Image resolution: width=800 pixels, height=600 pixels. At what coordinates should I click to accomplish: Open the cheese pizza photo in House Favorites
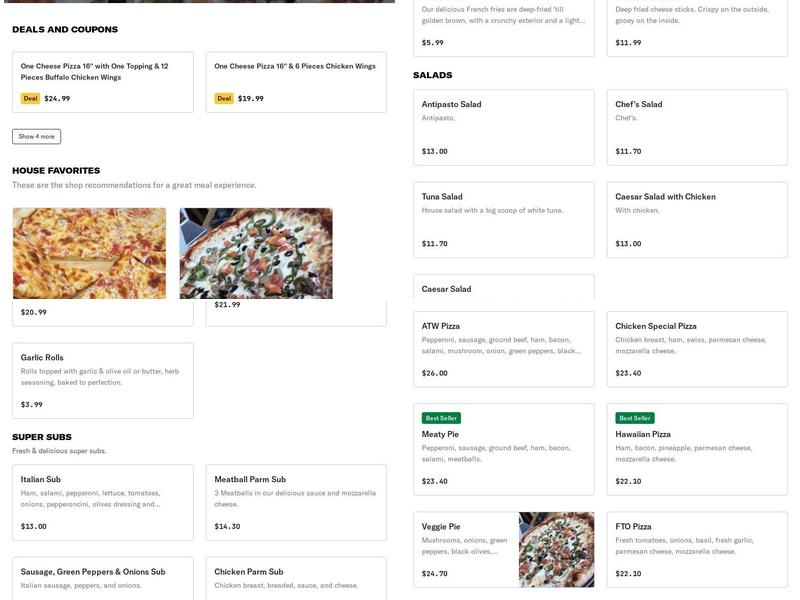click(89, 253)
